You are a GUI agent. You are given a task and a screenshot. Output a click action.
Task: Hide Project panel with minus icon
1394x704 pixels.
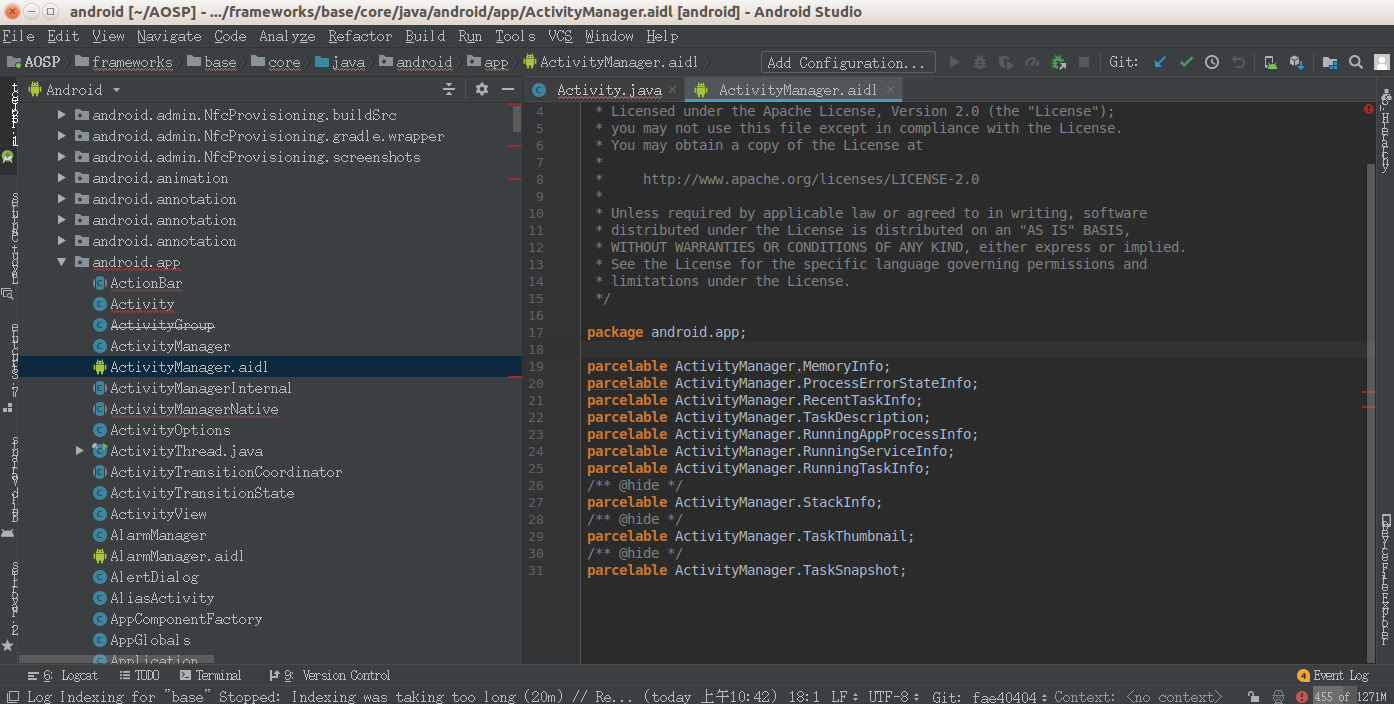(x=508, y=89)
